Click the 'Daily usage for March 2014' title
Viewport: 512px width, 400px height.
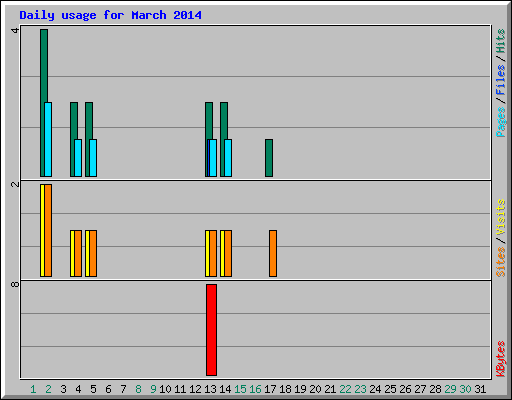pyautogui.click(x=110, y=15)
